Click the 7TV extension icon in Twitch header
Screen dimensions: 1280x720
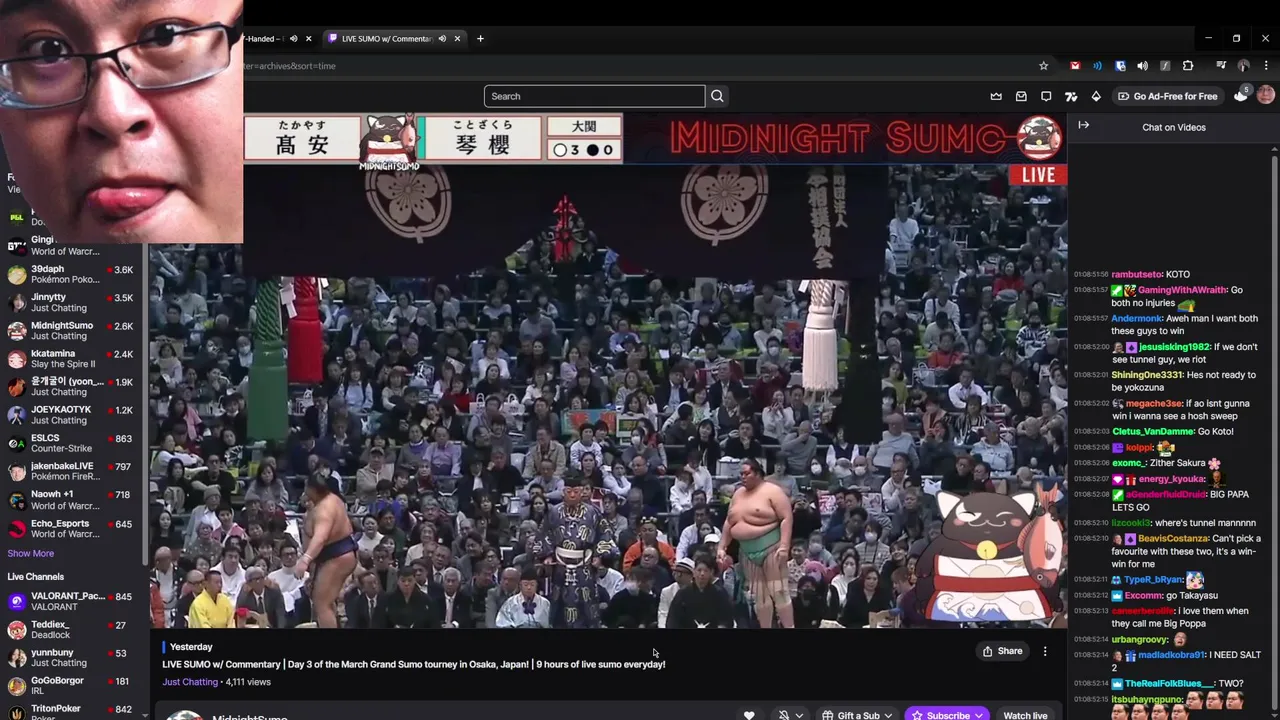point(1071,96)
